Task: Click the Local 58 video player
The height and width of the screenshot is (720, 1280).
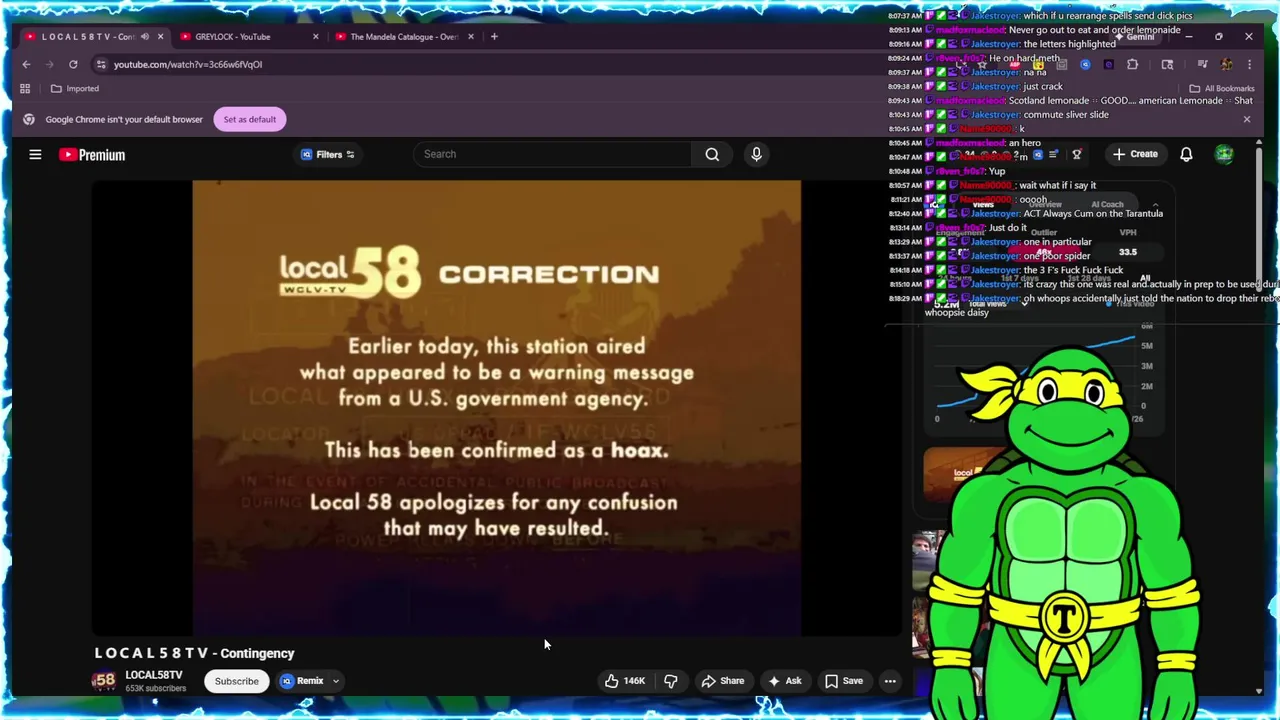Action: pyautogui.click(x=497, y=408)
